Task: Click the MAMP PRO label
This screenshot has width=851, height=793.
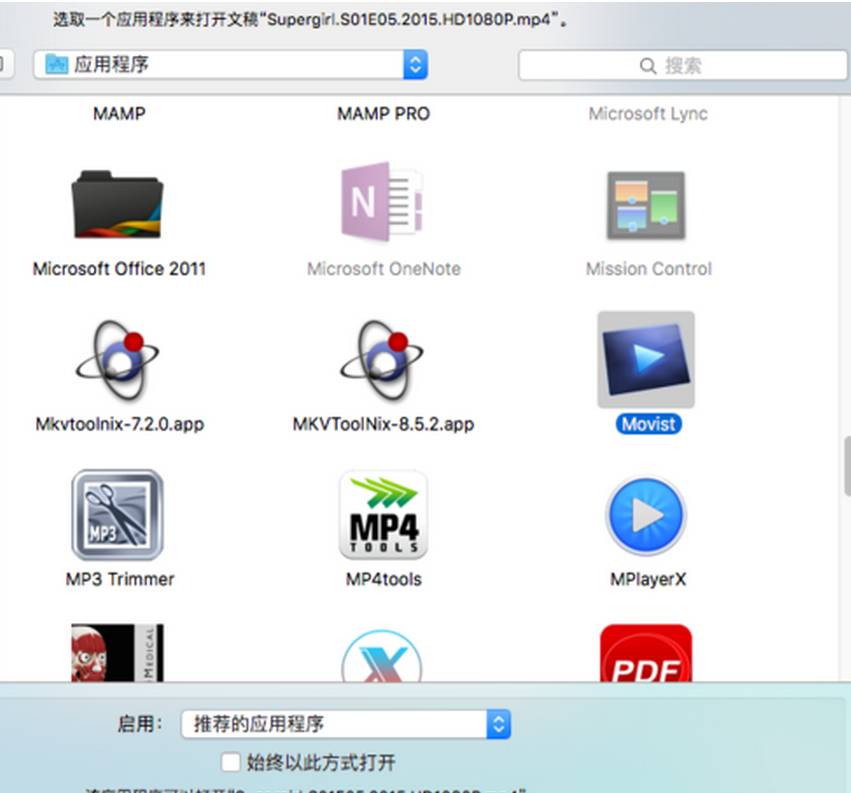Action: [383, 114]
